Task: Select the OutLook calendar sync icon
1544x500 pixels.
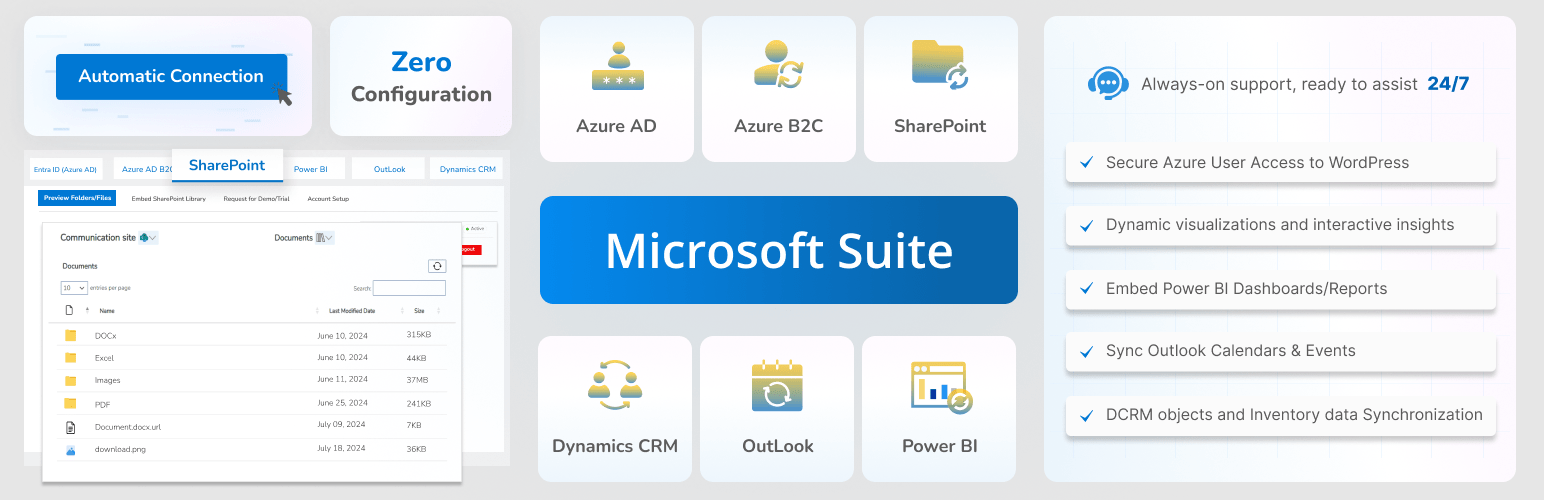Action: click(777, 387)
